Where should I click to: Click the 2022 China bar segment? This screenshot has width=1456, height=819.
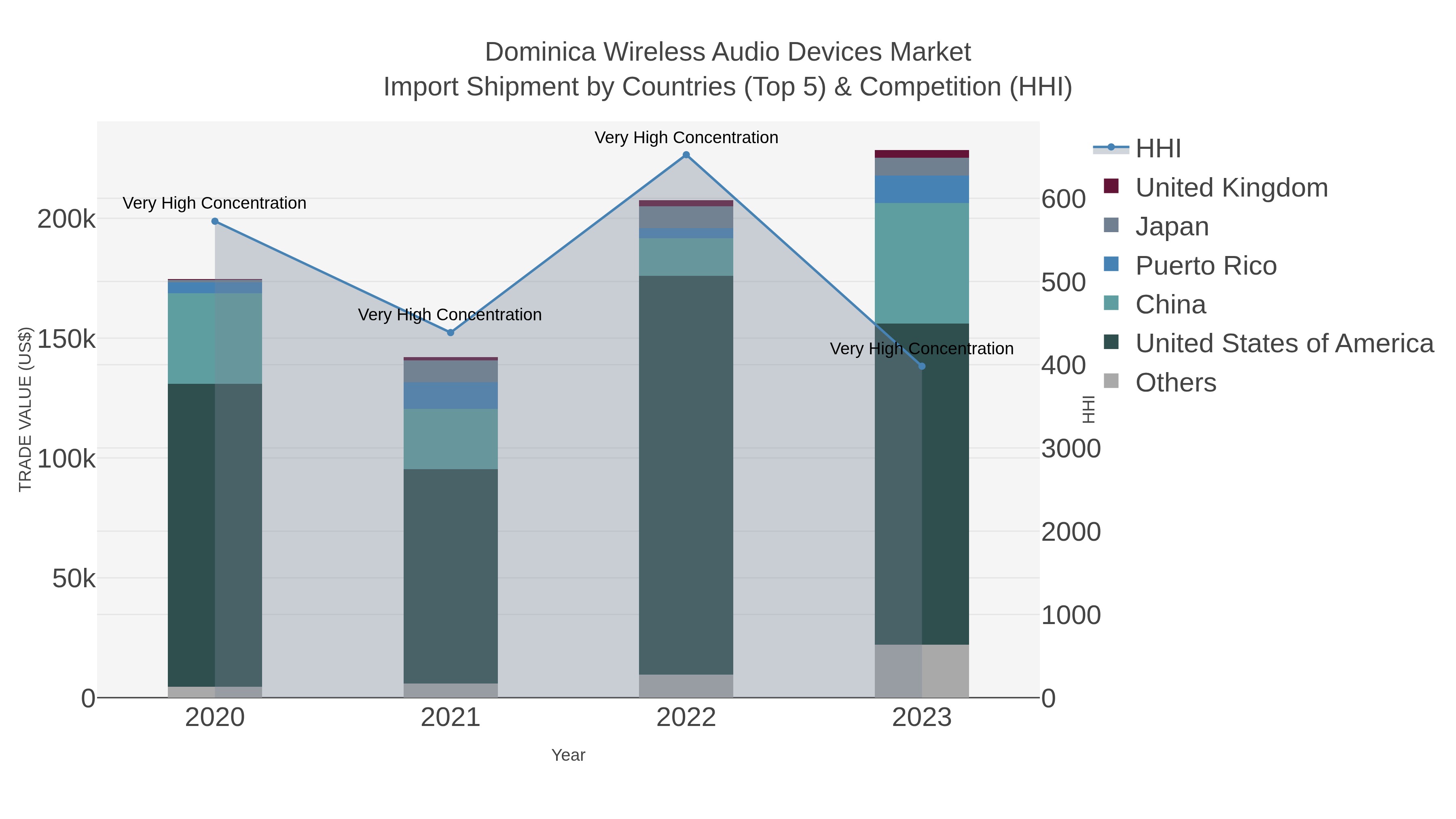[x=686, y=257]
